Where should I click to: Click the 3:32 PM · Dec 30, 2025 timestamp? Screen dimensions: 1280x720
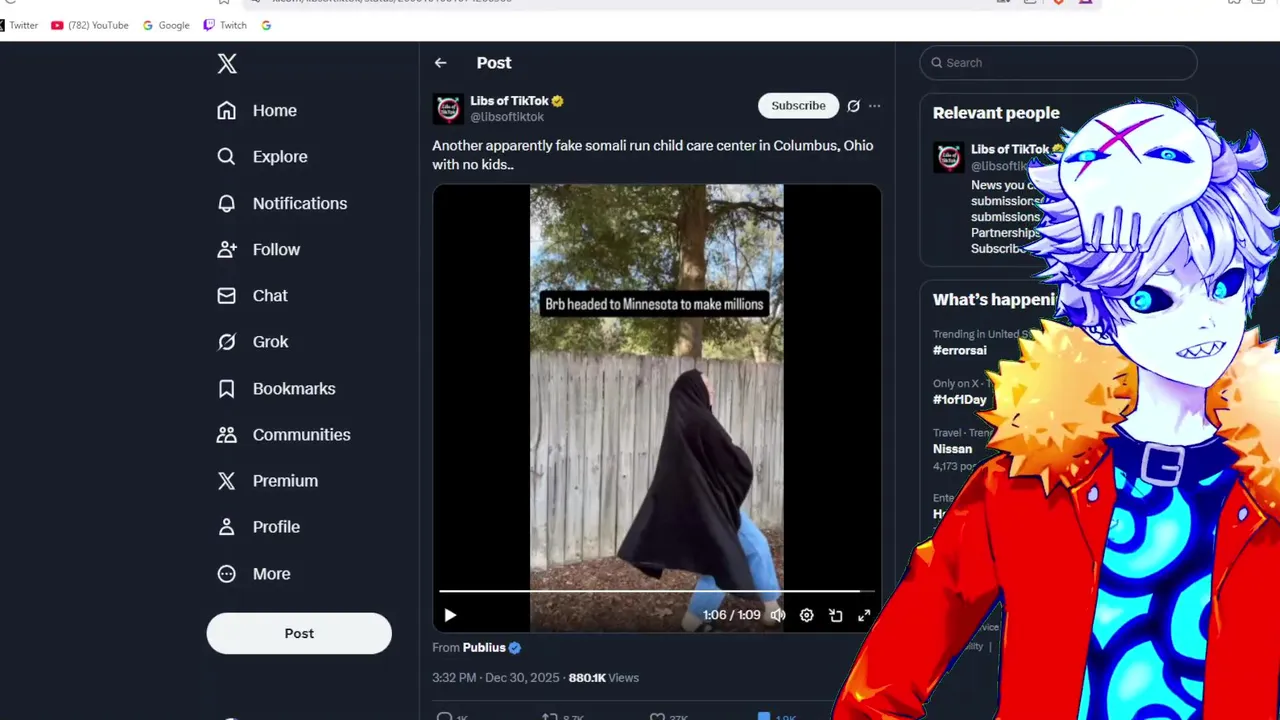coord(496,678)
